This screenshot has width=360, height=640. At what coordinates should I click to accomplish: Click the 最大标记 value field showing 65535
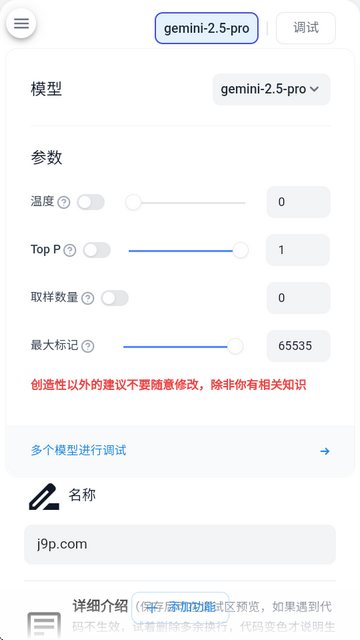point(298,346)
